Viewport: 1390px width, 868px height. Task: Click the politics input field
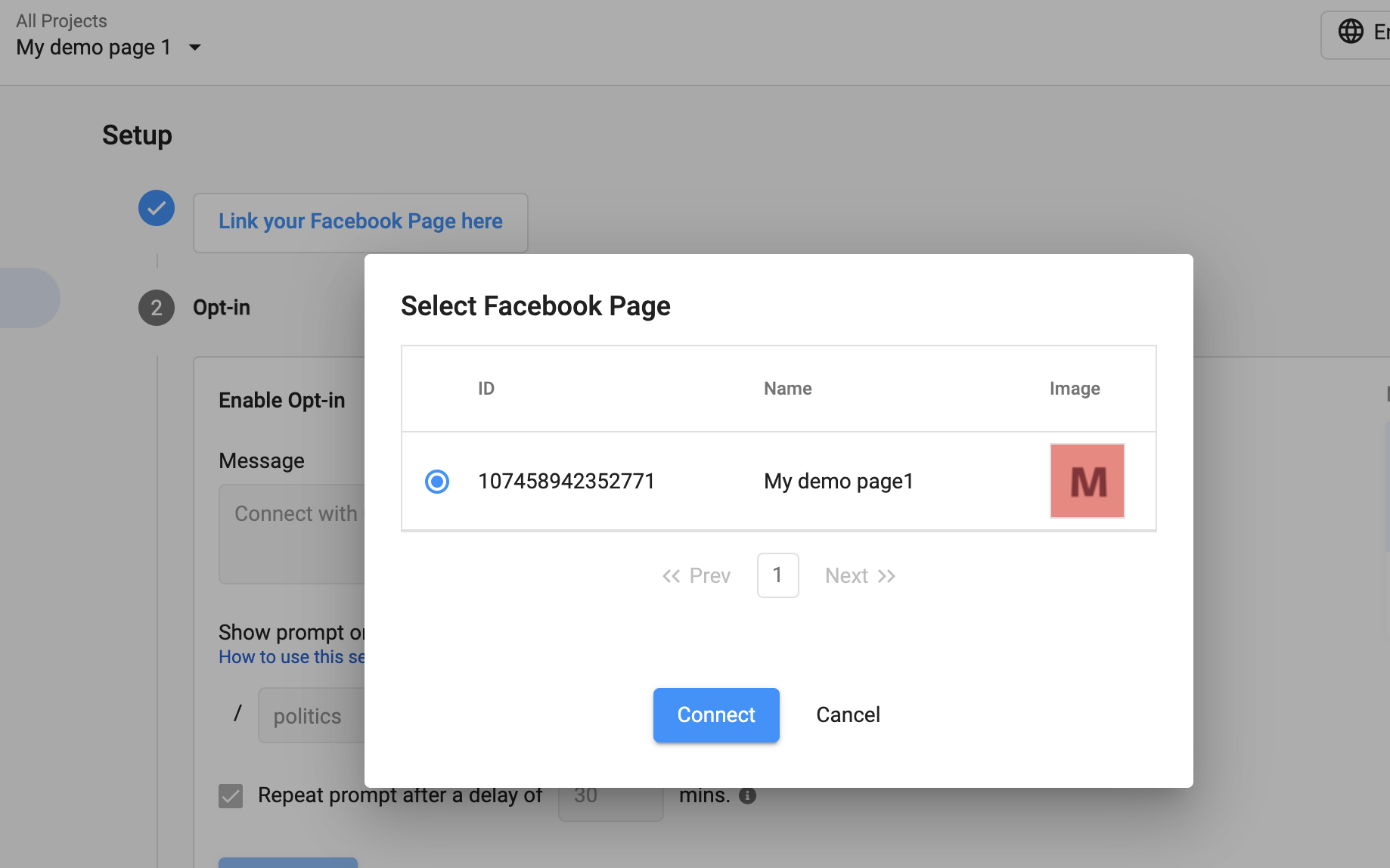(312, 715)
